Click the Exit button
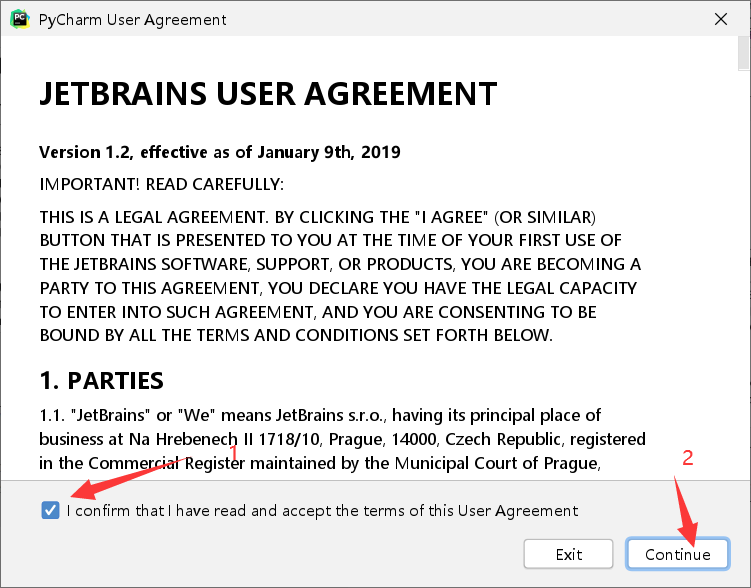751x588 pixels. [569, 554]
